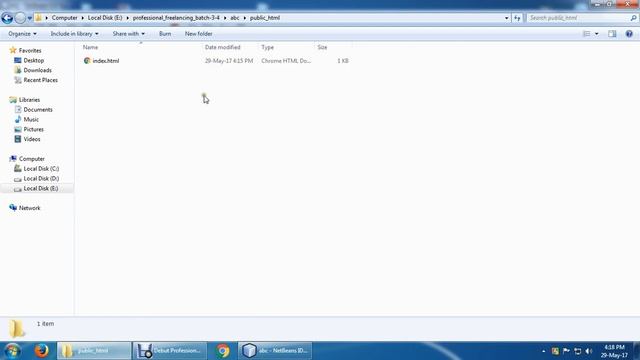640x360 pixels.
Task: Open the volume speaker icon
Action: (x=589, y=351)
